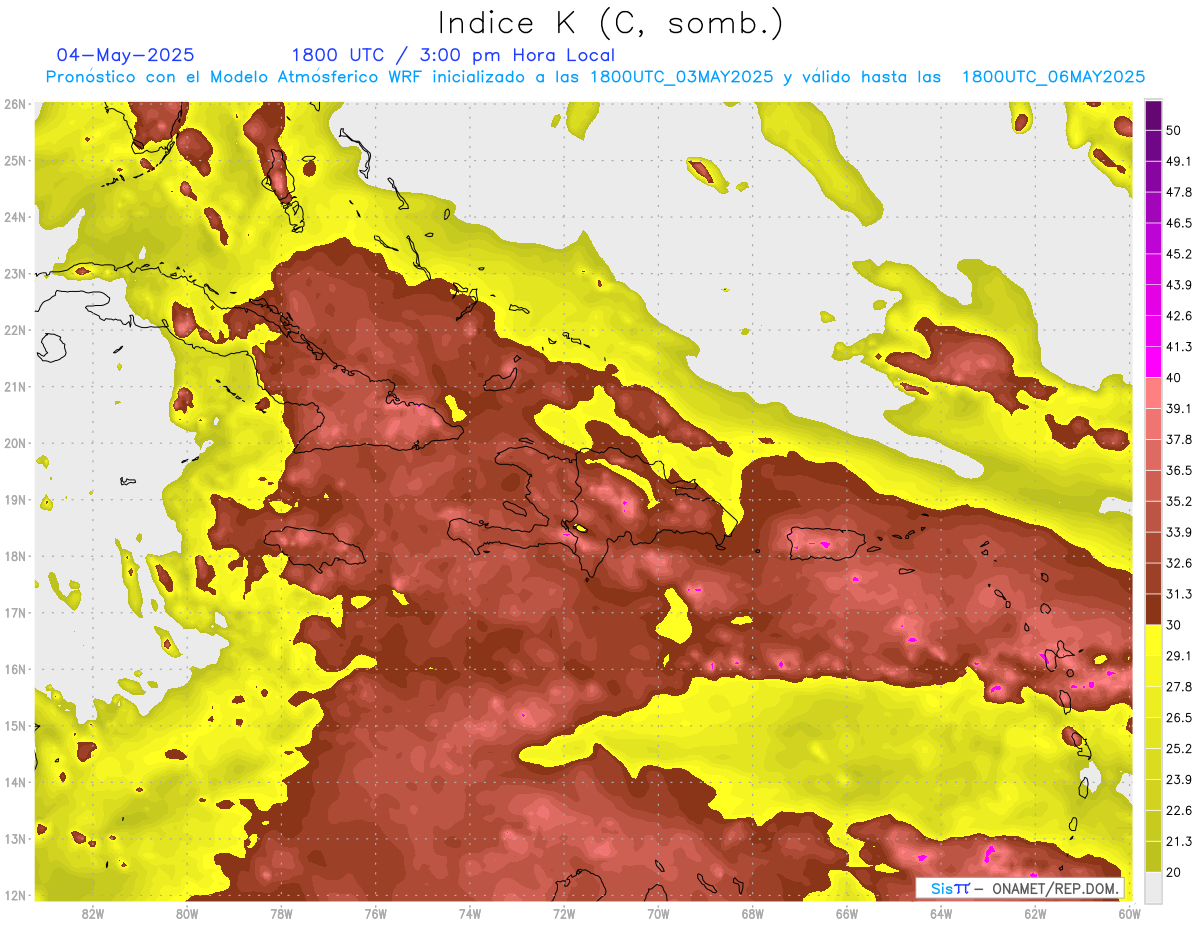Click colorbar label '27.8'
1200x927 pixels.
click(x=1179, y=687)
